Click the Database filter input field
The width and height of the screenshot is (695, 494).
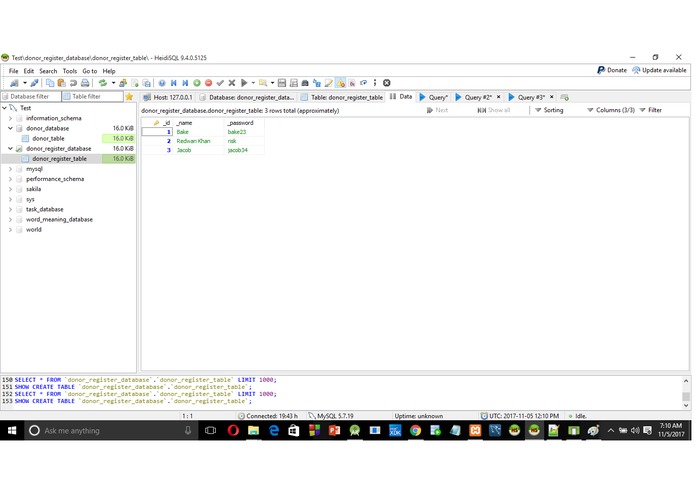click(31, 97)
